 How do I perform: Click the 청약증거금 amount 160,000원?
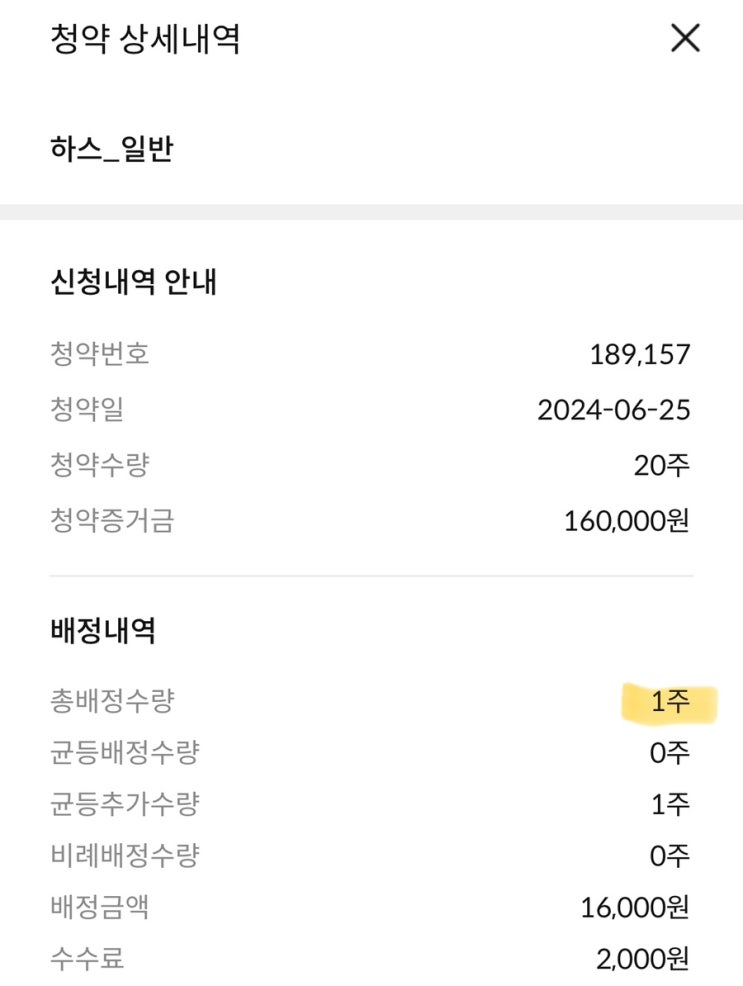coord(627,521)
